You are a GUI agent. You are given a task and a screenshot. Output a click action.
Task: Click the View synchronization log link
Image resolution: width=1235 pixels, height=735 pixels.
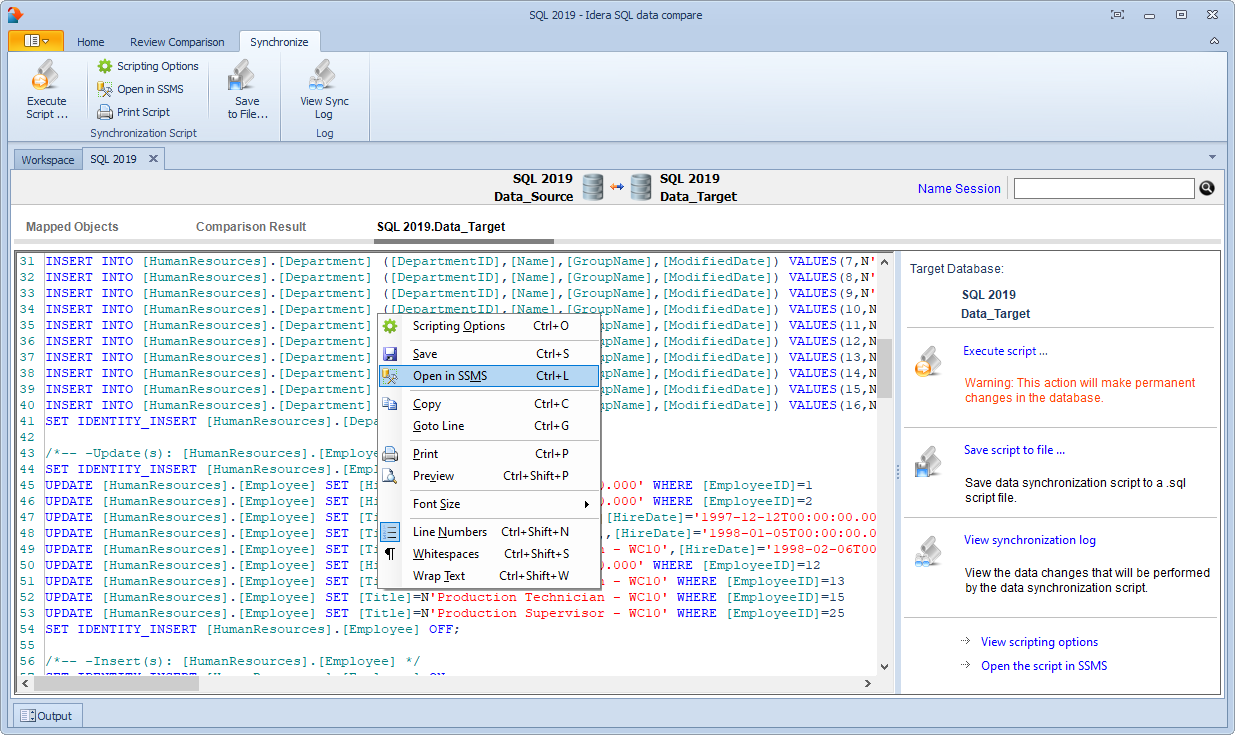(x=1029, y=540)
